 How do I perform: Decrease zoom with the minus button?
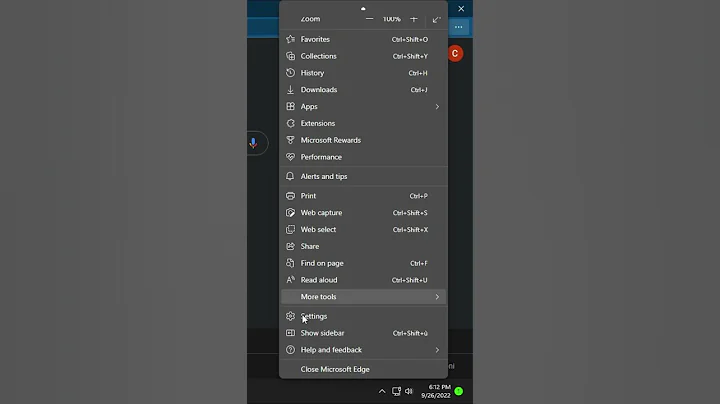point(369,19)
